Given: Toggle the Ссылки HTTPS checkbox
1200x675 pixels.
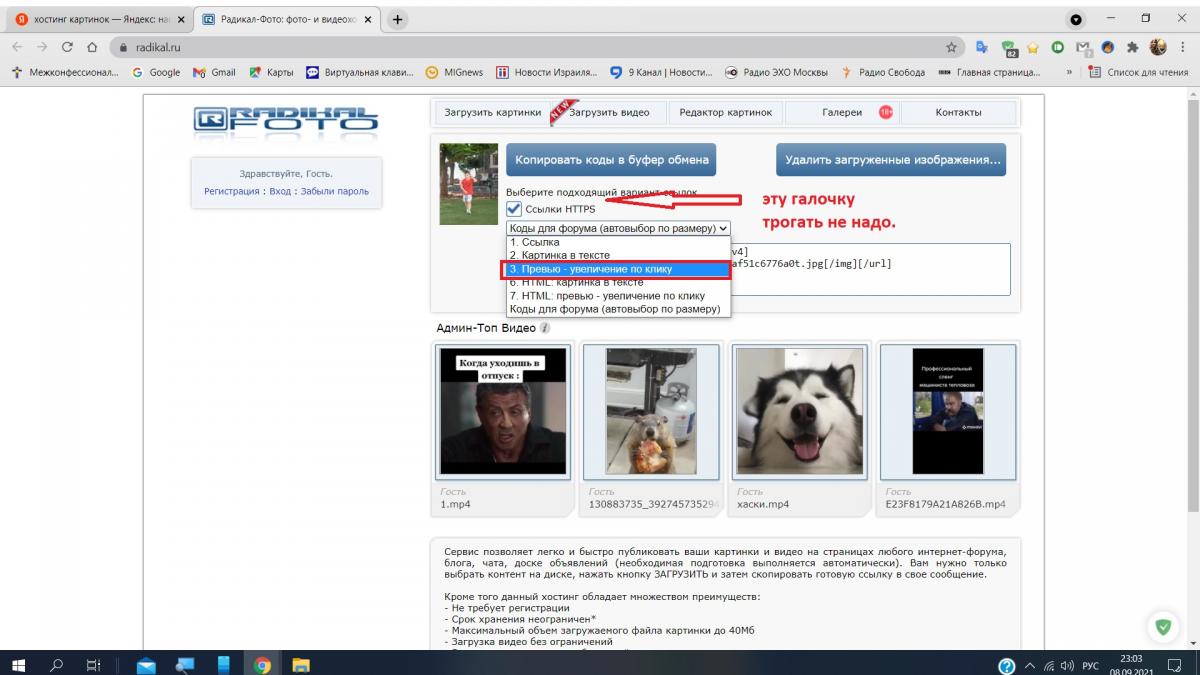Looking at the screenshot, I should coord(514,209).
